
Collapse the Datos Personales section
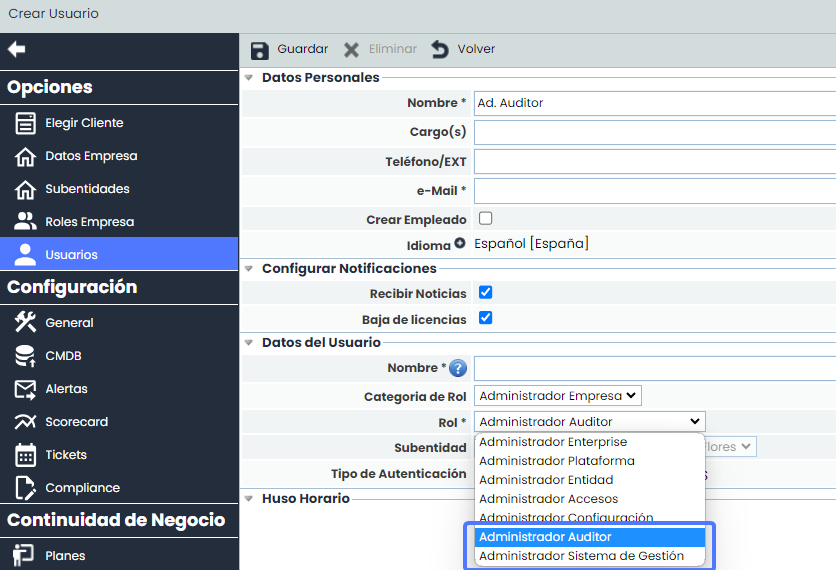click(249, 77)
